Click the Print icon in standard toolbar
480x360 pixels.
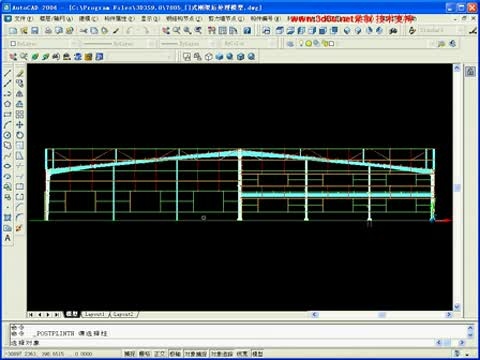[48, 31]
